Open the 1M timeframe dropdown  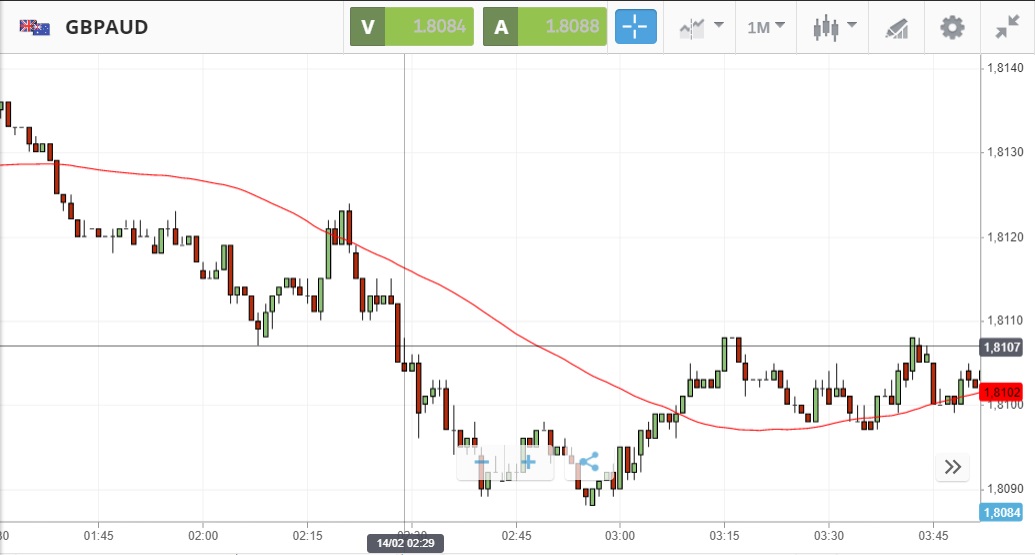(x=766, y=27)
